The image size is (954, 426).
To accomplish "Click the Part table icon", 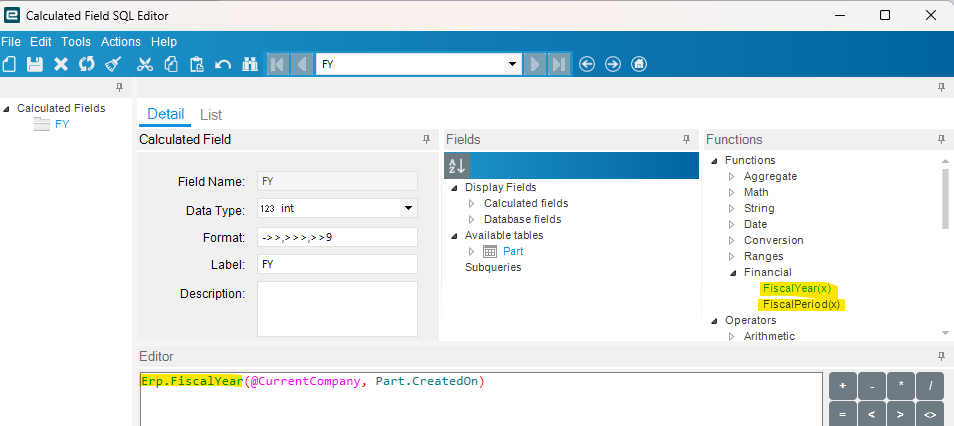I will click(x=490, y=251).
